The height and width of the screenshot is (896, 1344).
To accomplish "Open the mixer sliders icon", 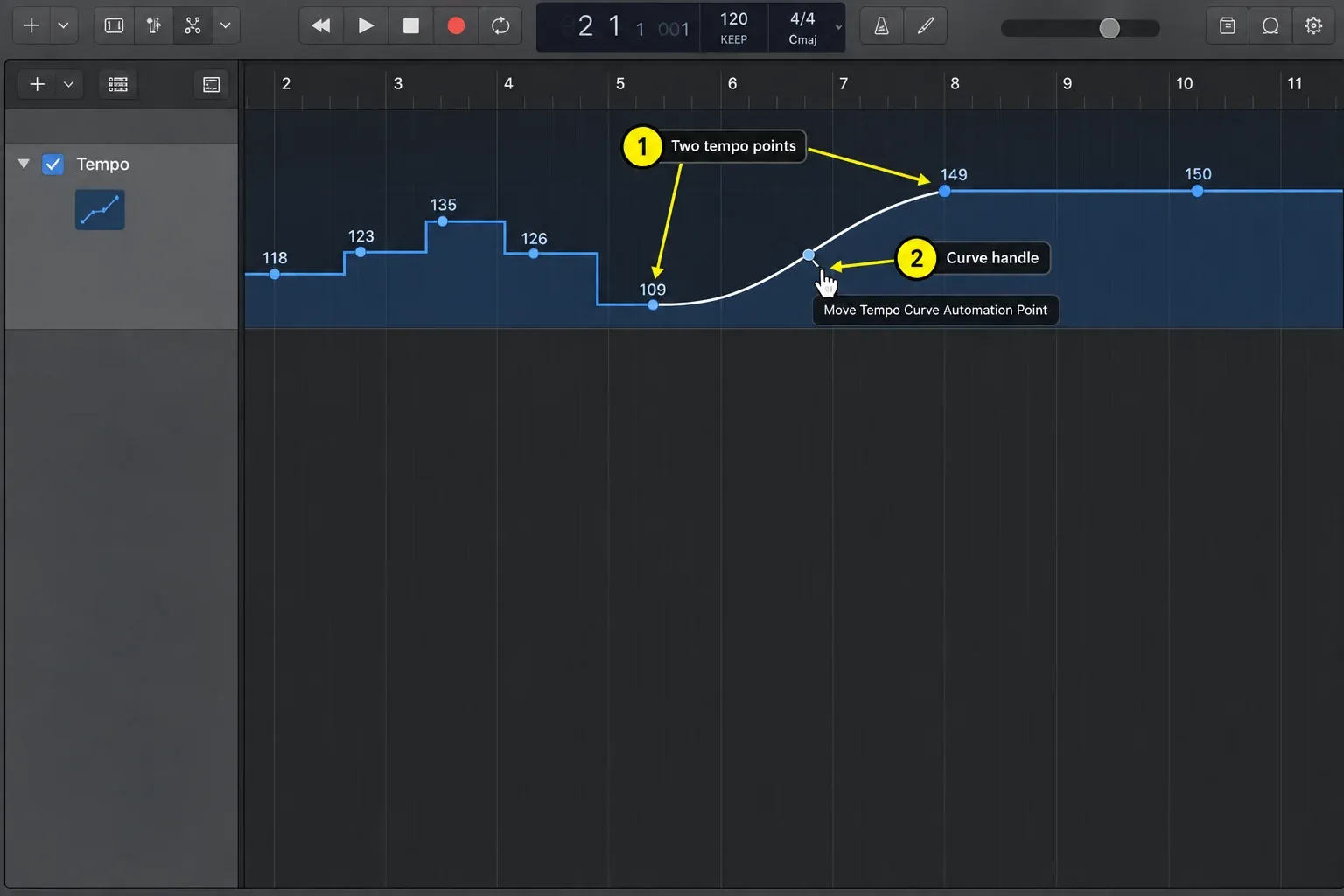I will pos(154,25).
